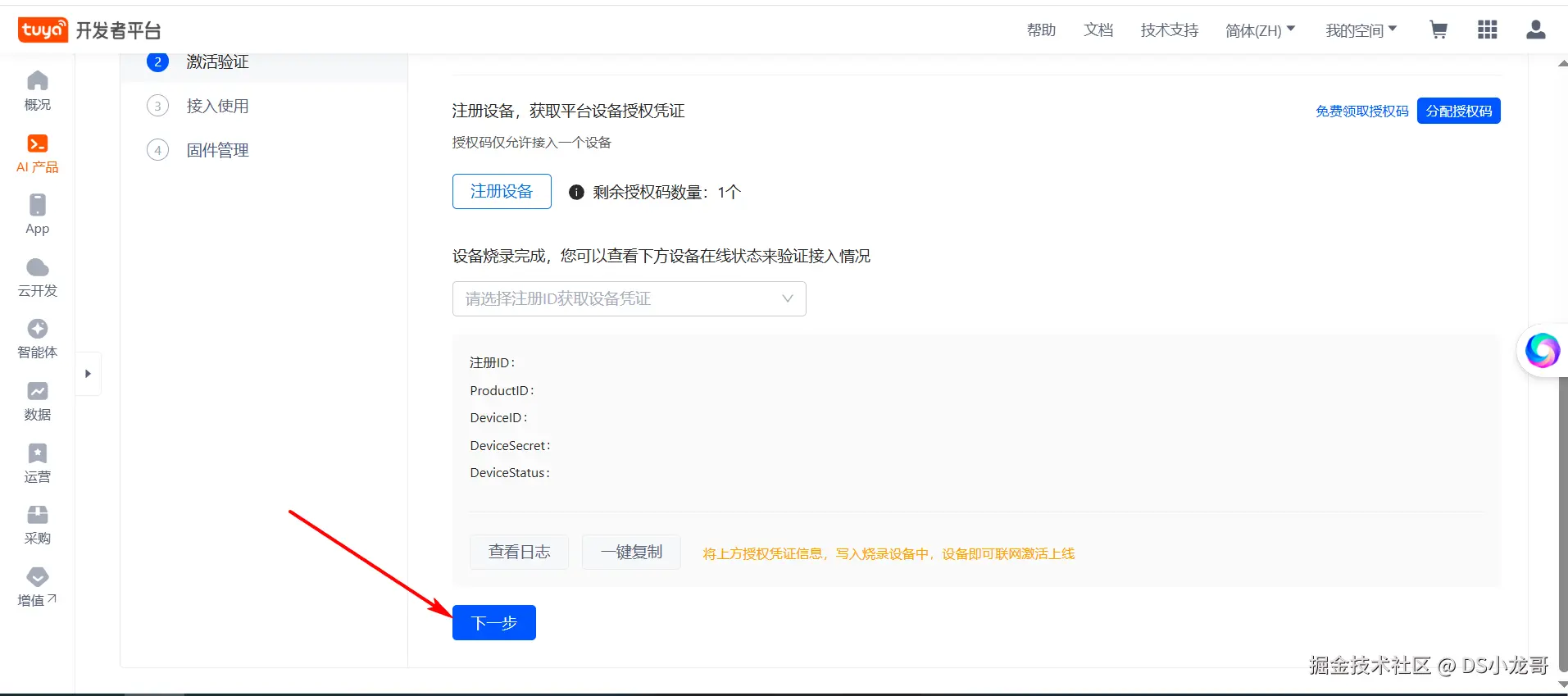Open the 文档 documentation menu

[1098, 30]
